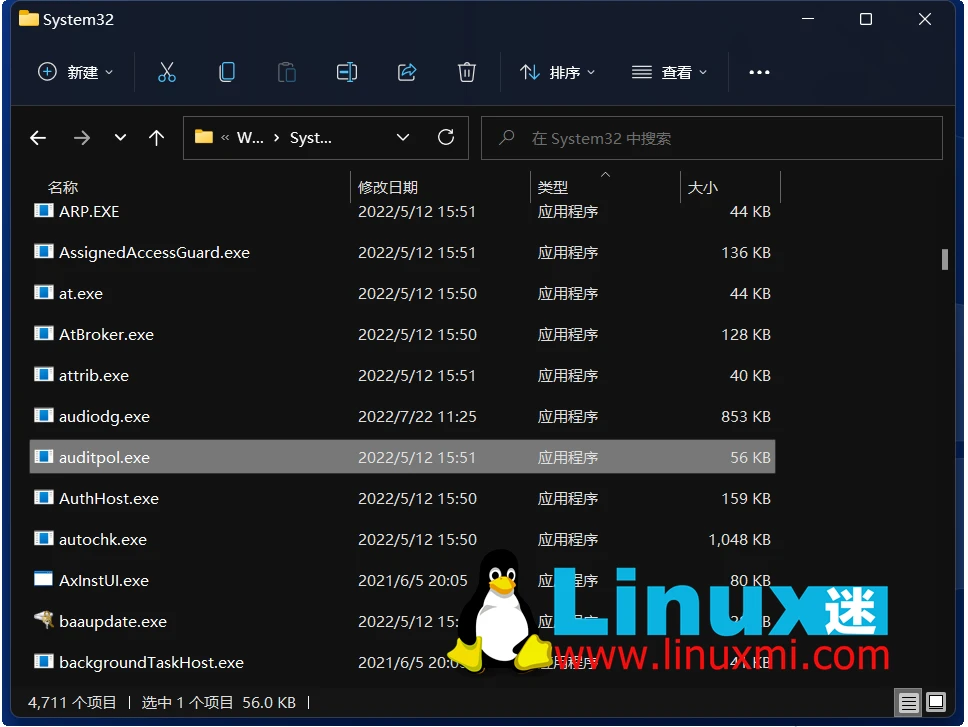This screenshot has width=968, height=727.
Task: Switch to large thumbnails view in status bar
Action: [x=936, y=703]
